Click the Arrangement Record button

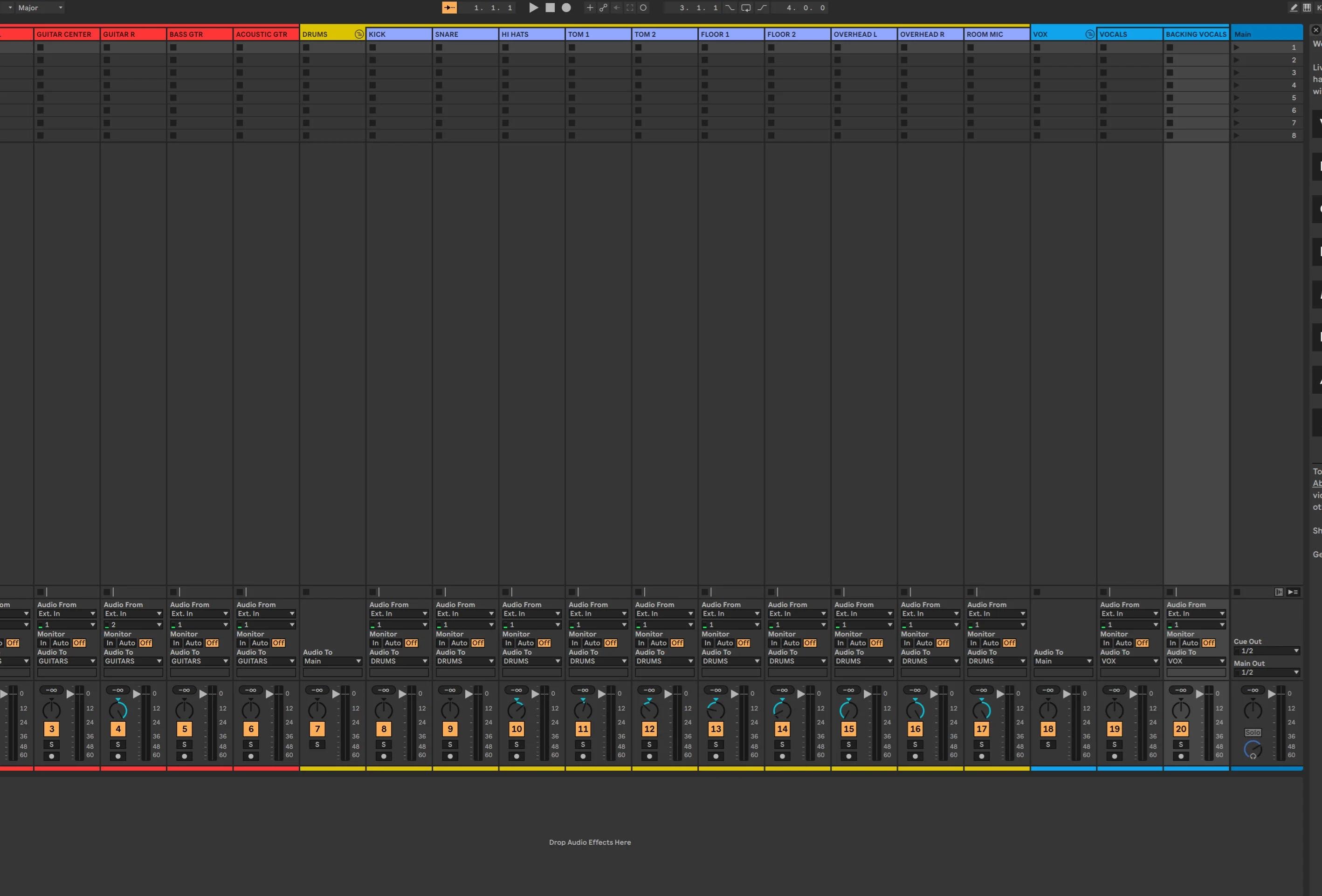pyautogui.click(x=566, y=7)
